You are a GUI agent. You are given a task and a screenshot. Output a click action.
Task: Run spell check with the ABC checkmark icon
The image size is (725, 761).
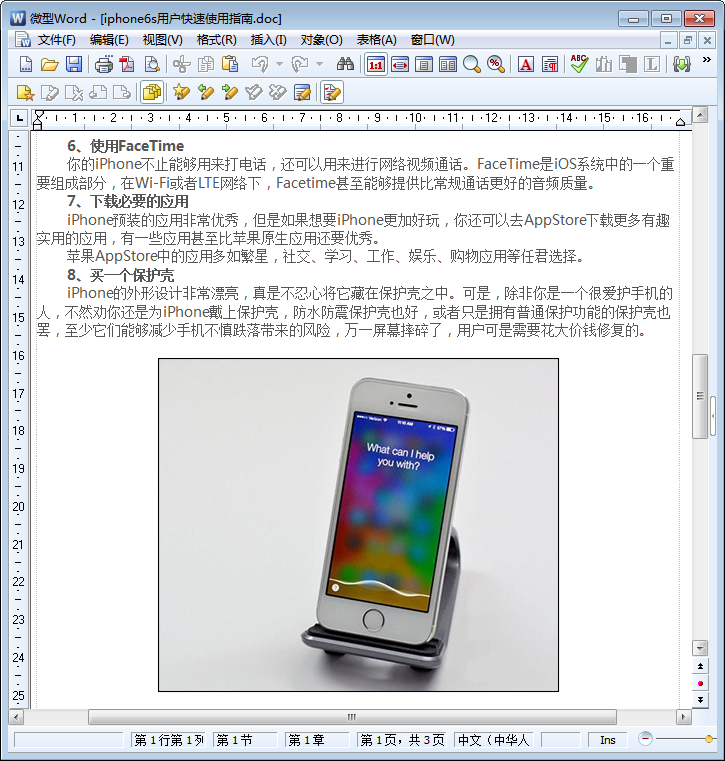point(579,64)
